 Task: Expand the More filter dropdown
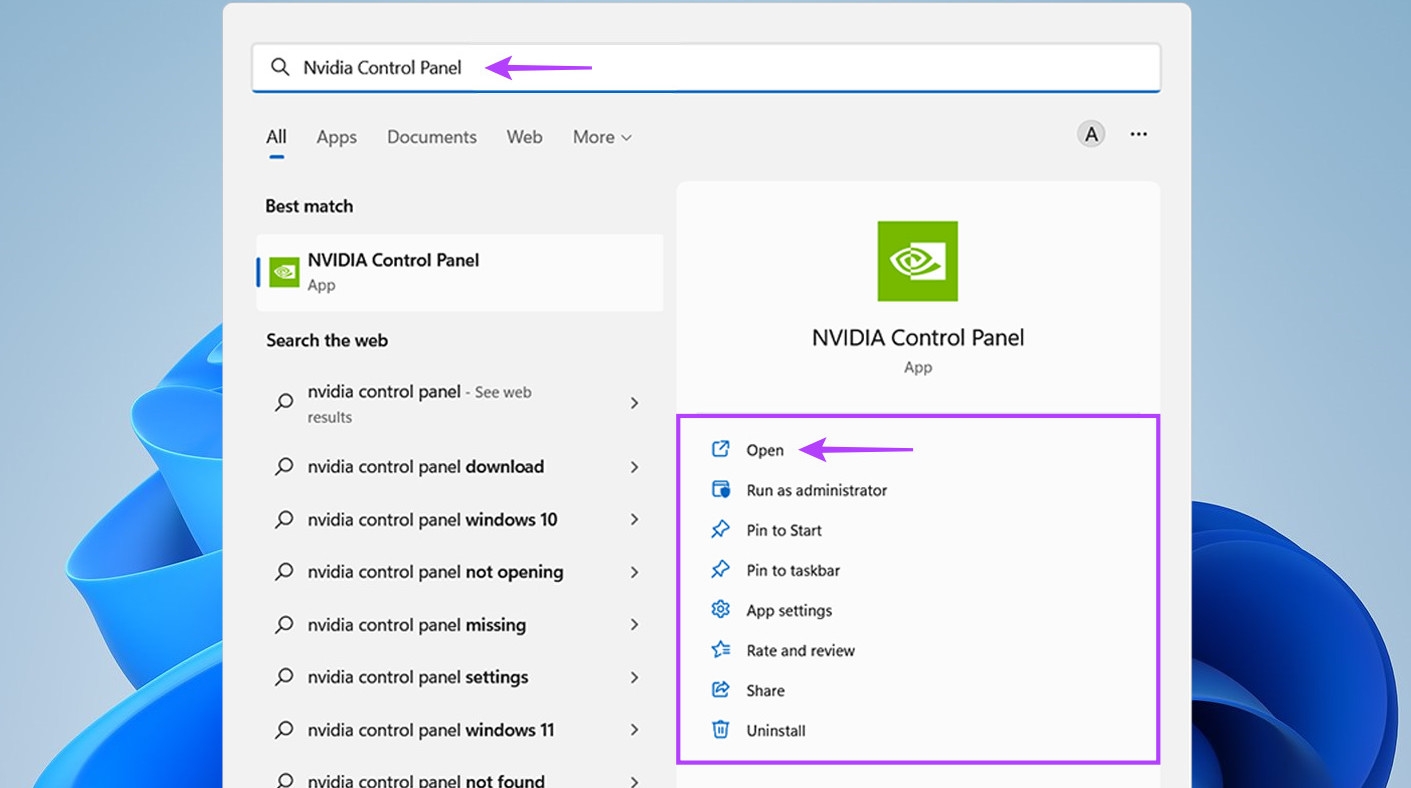pos(602,137)
